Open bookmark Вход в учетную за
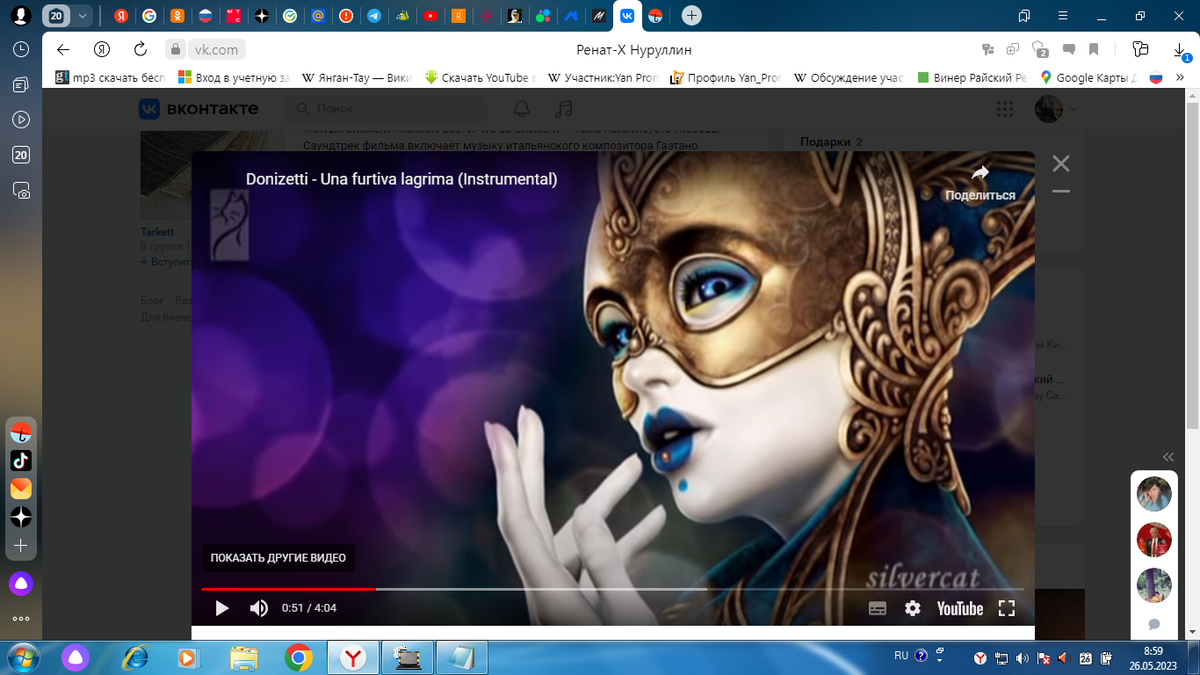 pos(234,77)
